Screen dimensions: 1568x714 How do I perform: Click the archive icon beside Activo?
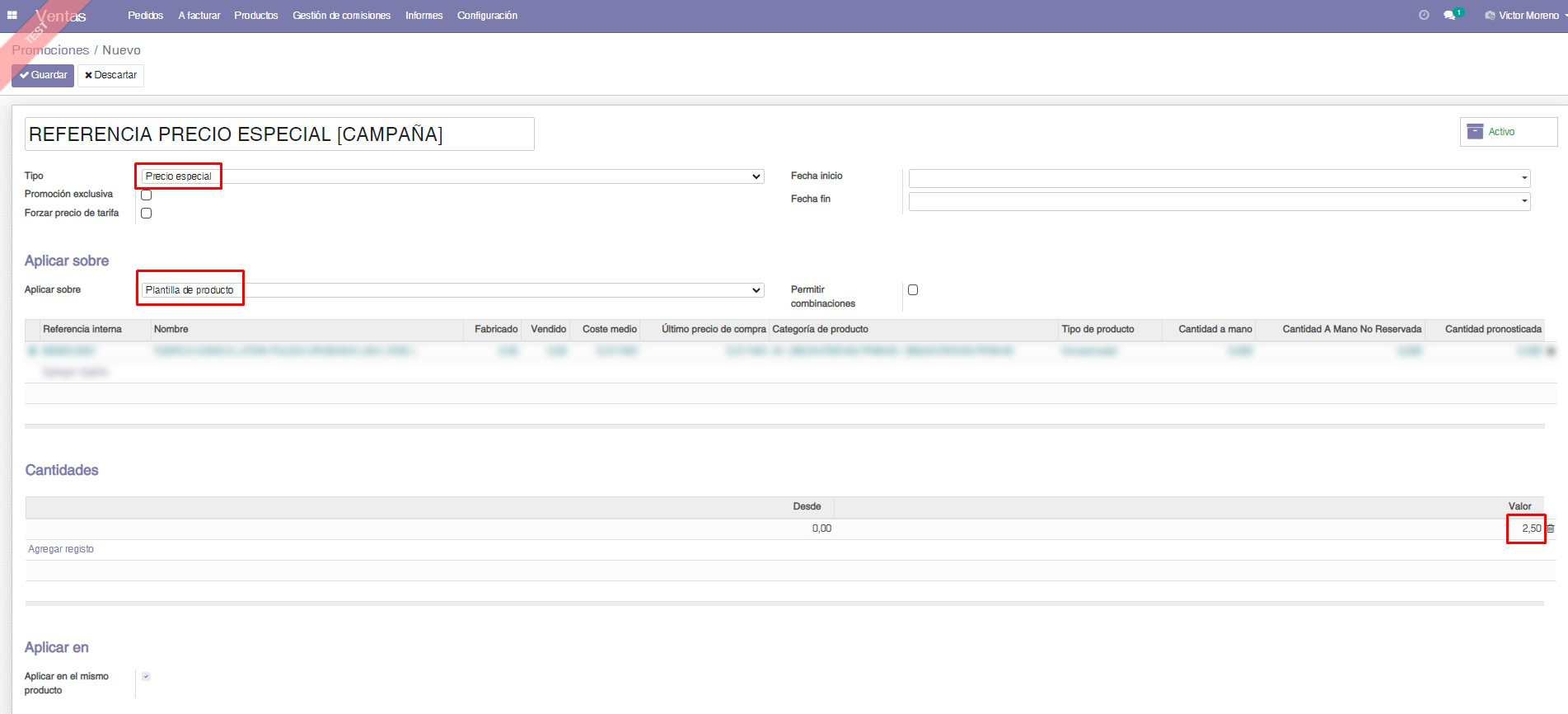tap(1475, 132)
